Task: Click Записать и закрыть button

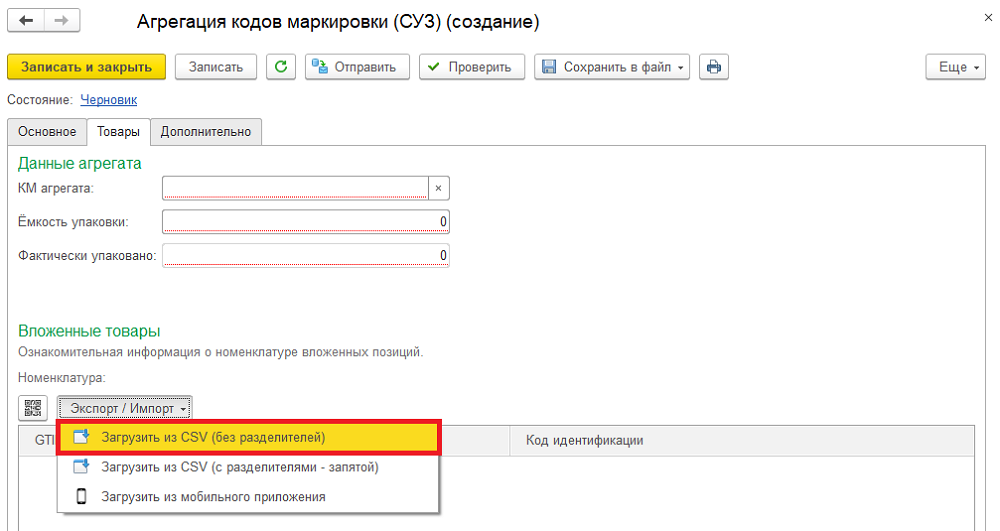Action: click(x=86, y=67)
